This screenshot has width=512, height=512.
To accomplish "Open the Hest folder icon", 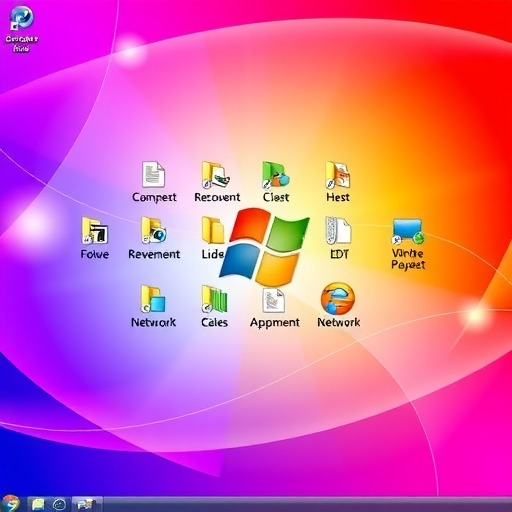I will [x=338, y=175].
